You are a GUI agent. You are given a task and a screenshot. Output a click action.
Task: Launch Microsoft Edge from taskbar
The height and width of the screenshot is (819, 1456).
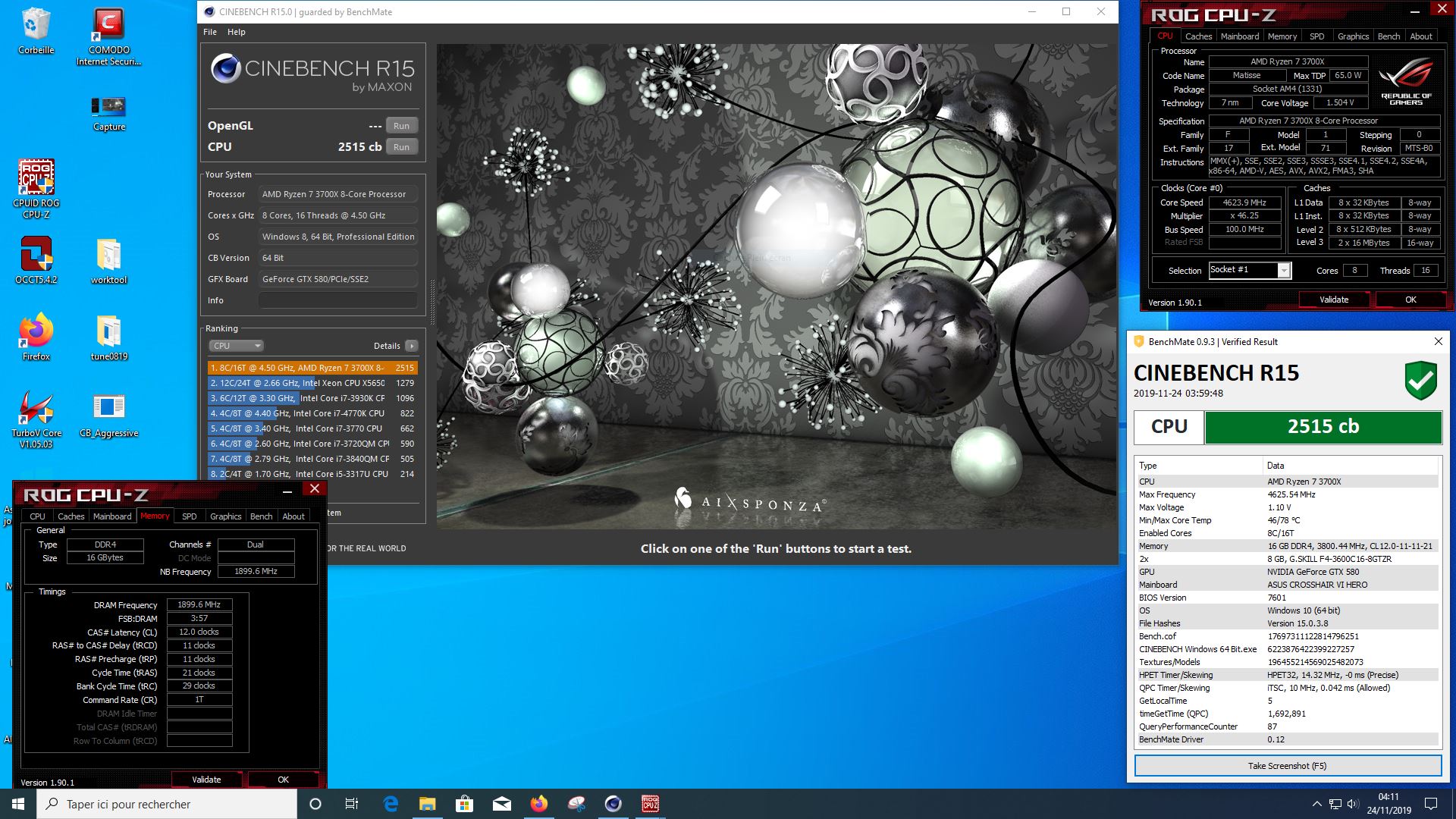point(391,804)
